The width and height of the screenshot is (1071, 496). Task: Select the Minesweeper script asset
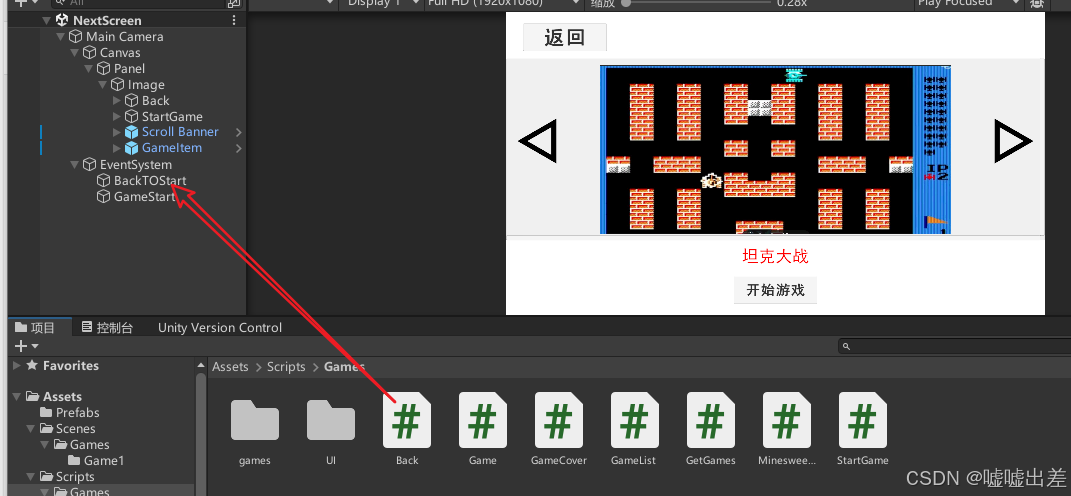[x=787, y=428]
